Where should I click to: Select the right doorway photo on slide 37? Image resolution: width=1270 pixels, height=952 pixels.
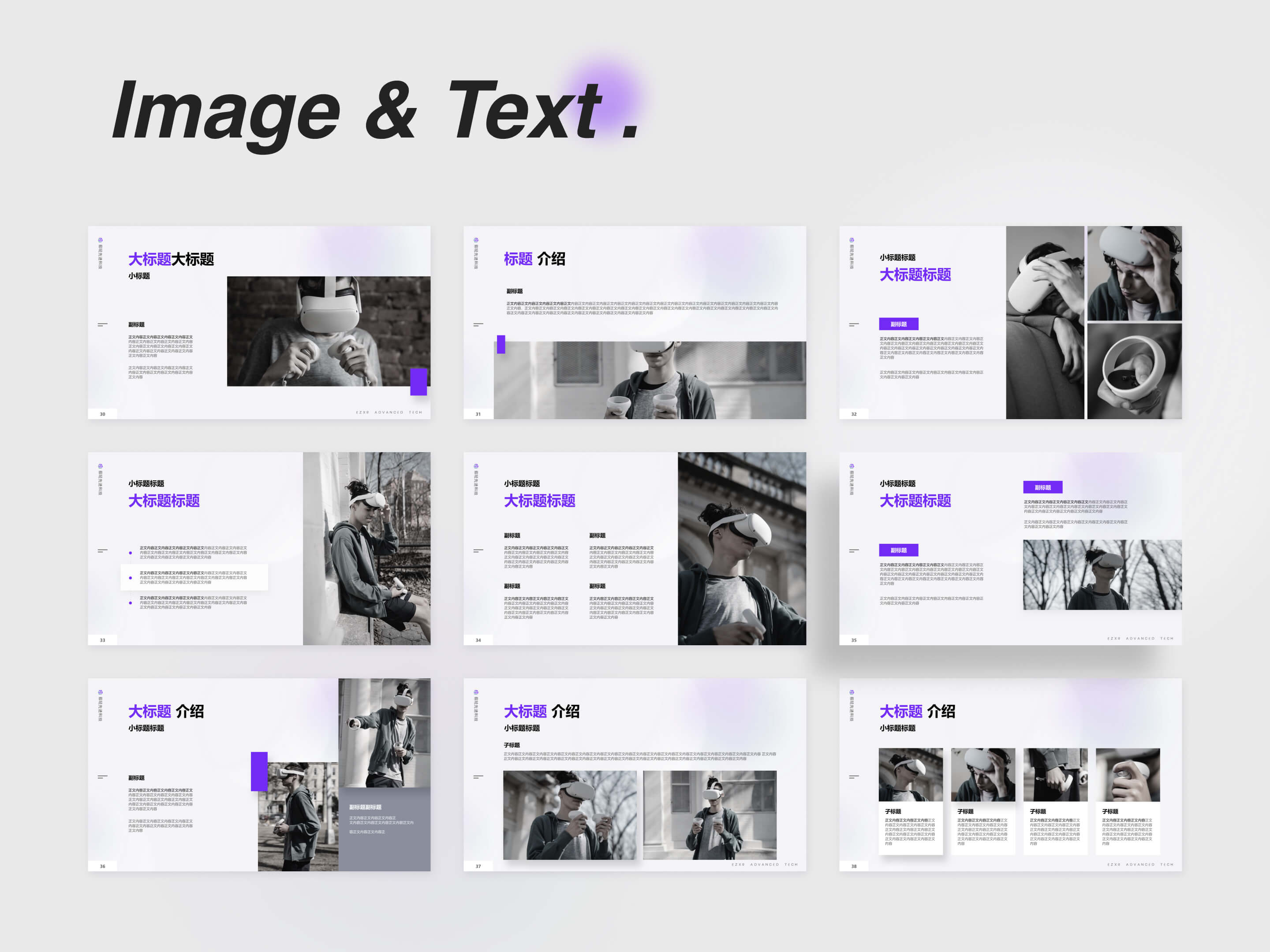coord(710,815)
